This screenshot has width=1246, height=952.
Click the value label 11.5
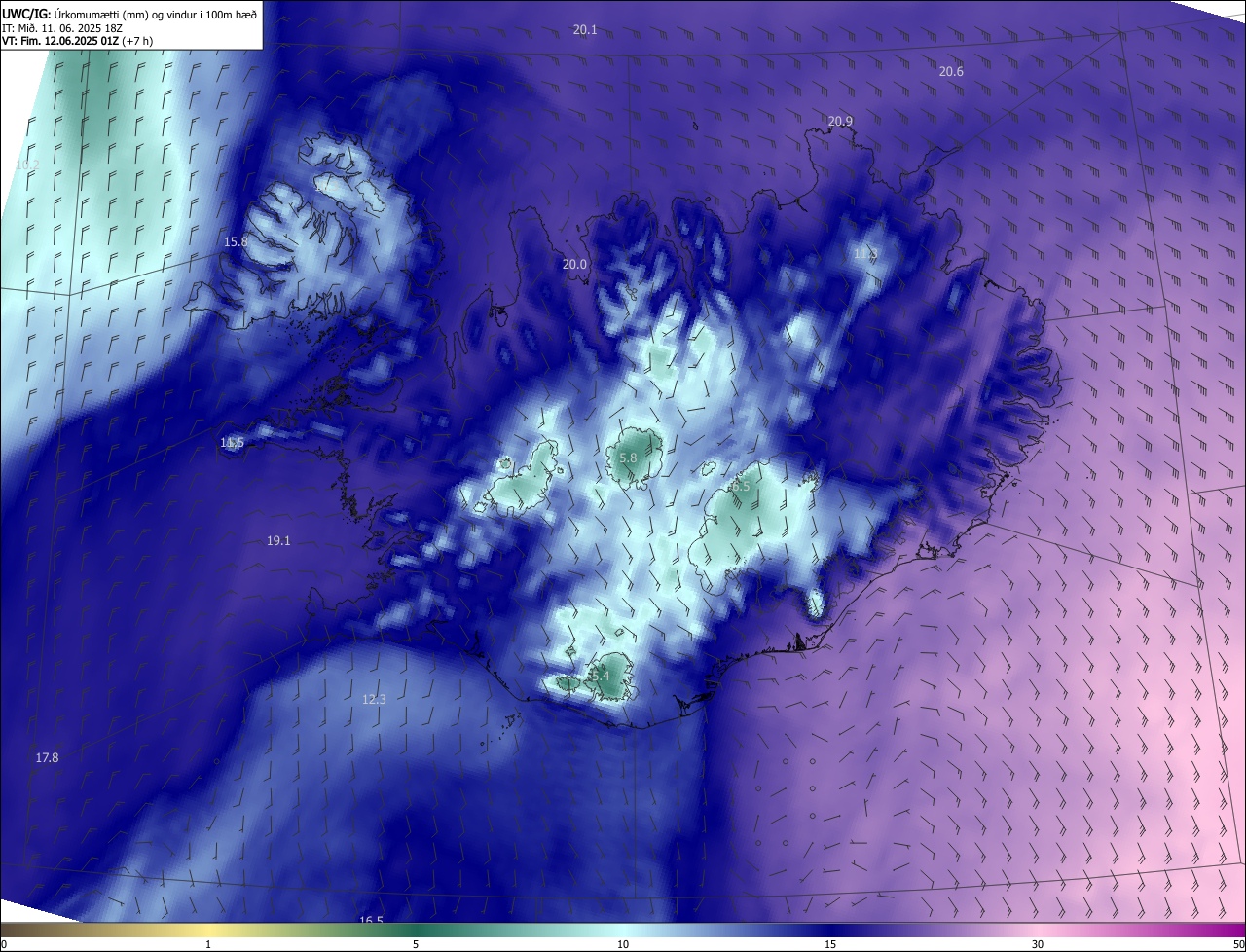click(x=232, y=442)
